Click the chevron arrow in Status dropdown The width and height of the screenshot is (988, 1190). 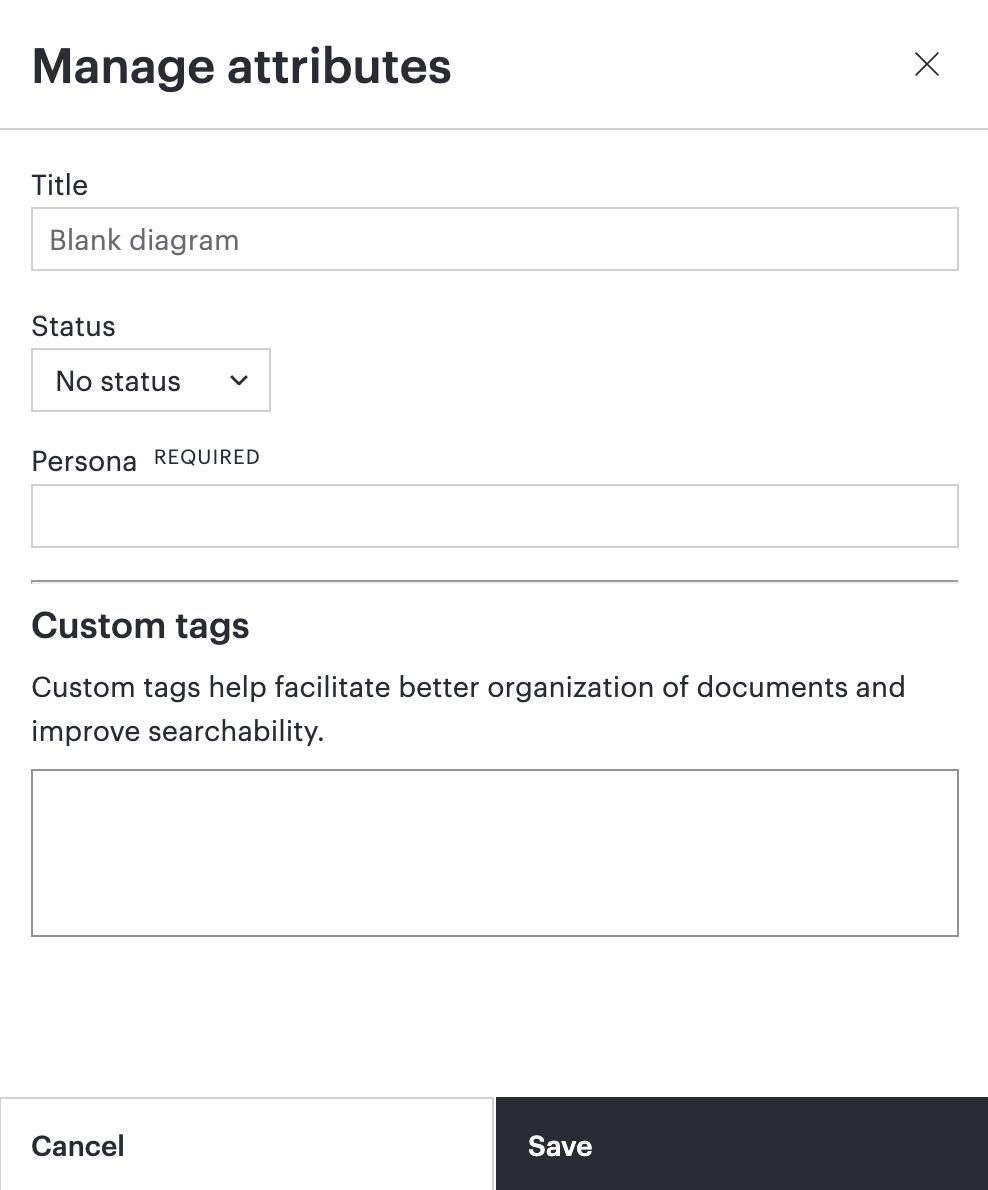[239, 380]
